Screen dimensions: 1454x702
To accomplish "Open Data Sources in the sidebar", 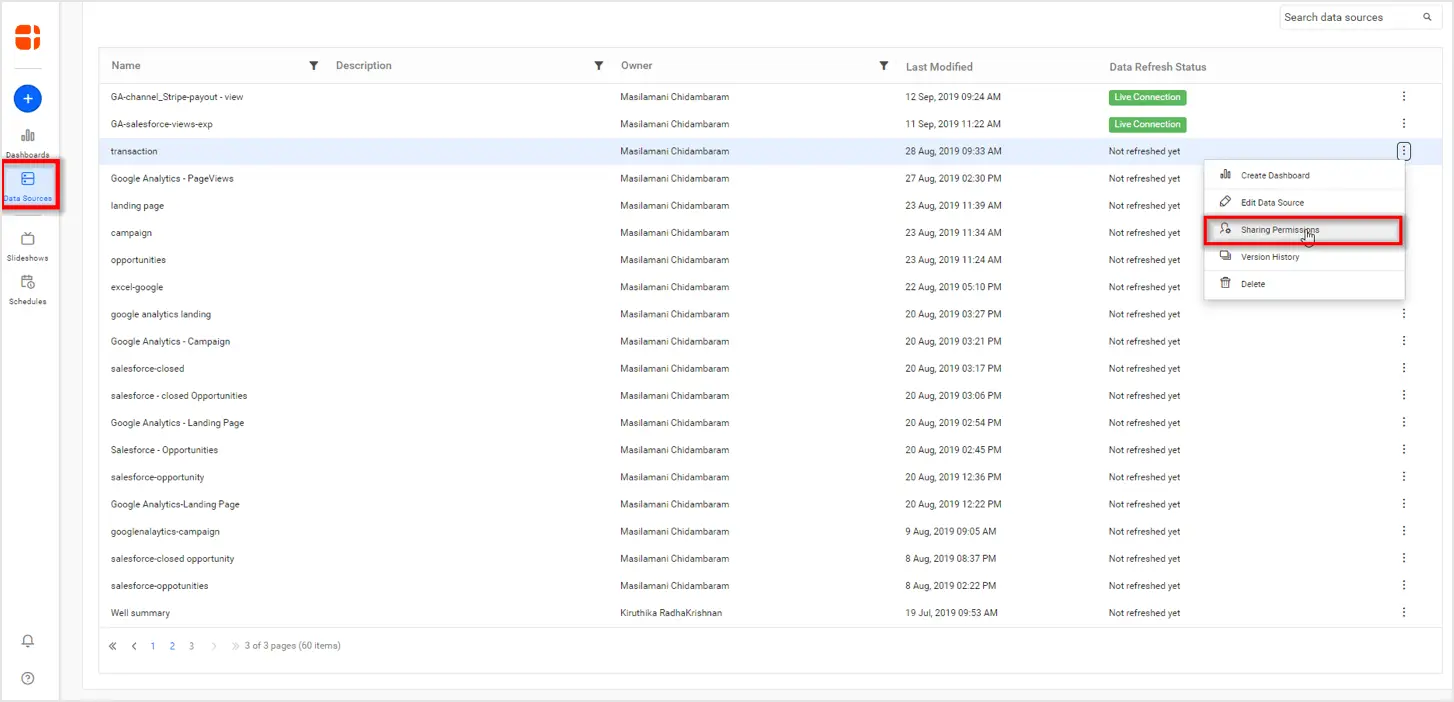I will point(28,185).
